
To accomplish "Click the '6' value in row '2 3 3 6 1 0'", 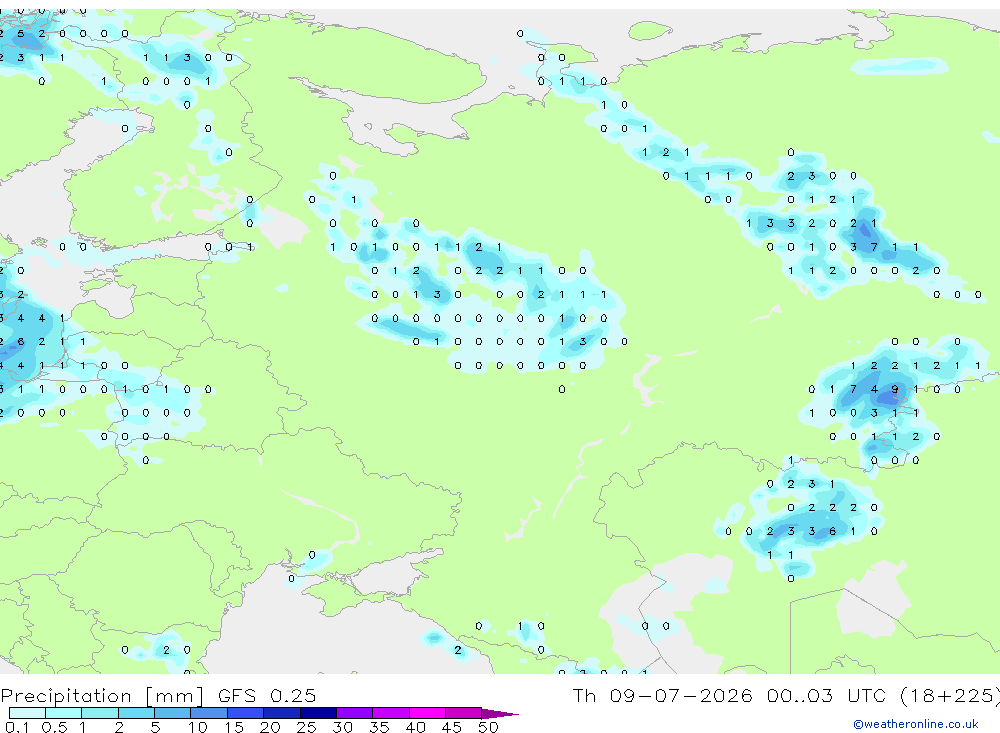I will pos(832,531).
